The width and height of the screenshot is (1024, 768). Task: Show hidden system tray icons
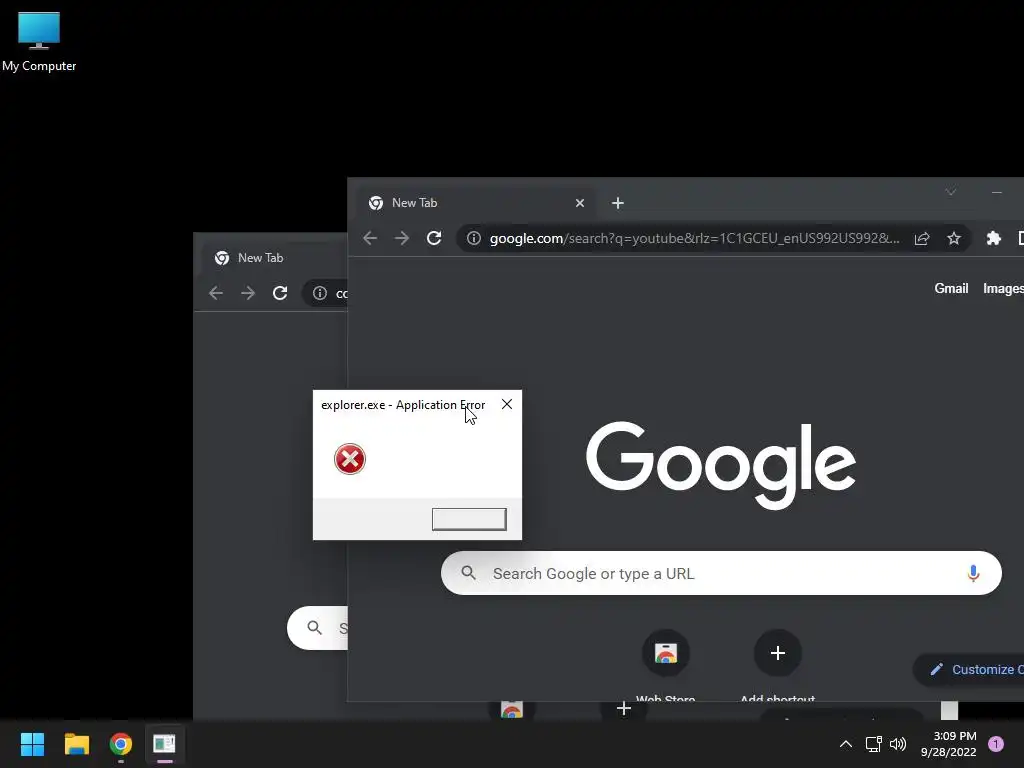(846, 744)
